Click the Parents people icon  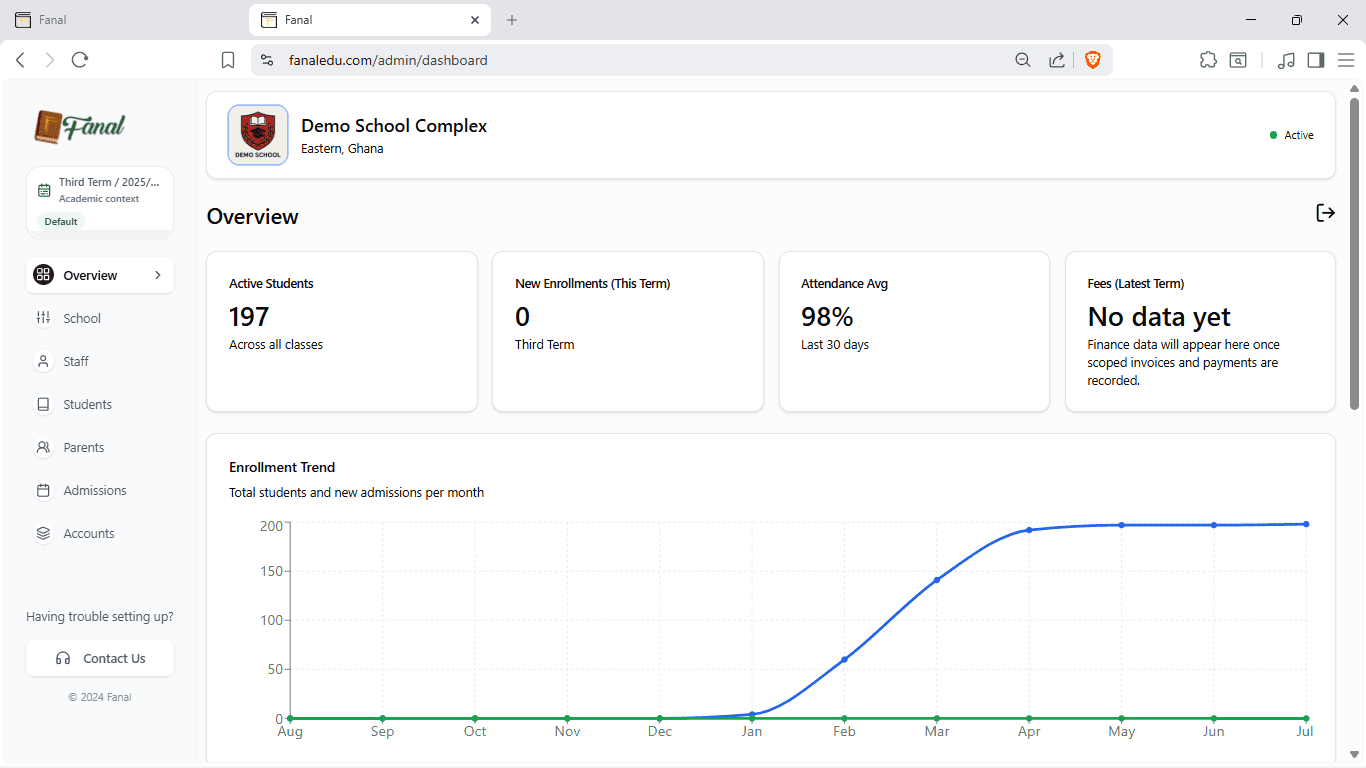click(x=43, y=447)
